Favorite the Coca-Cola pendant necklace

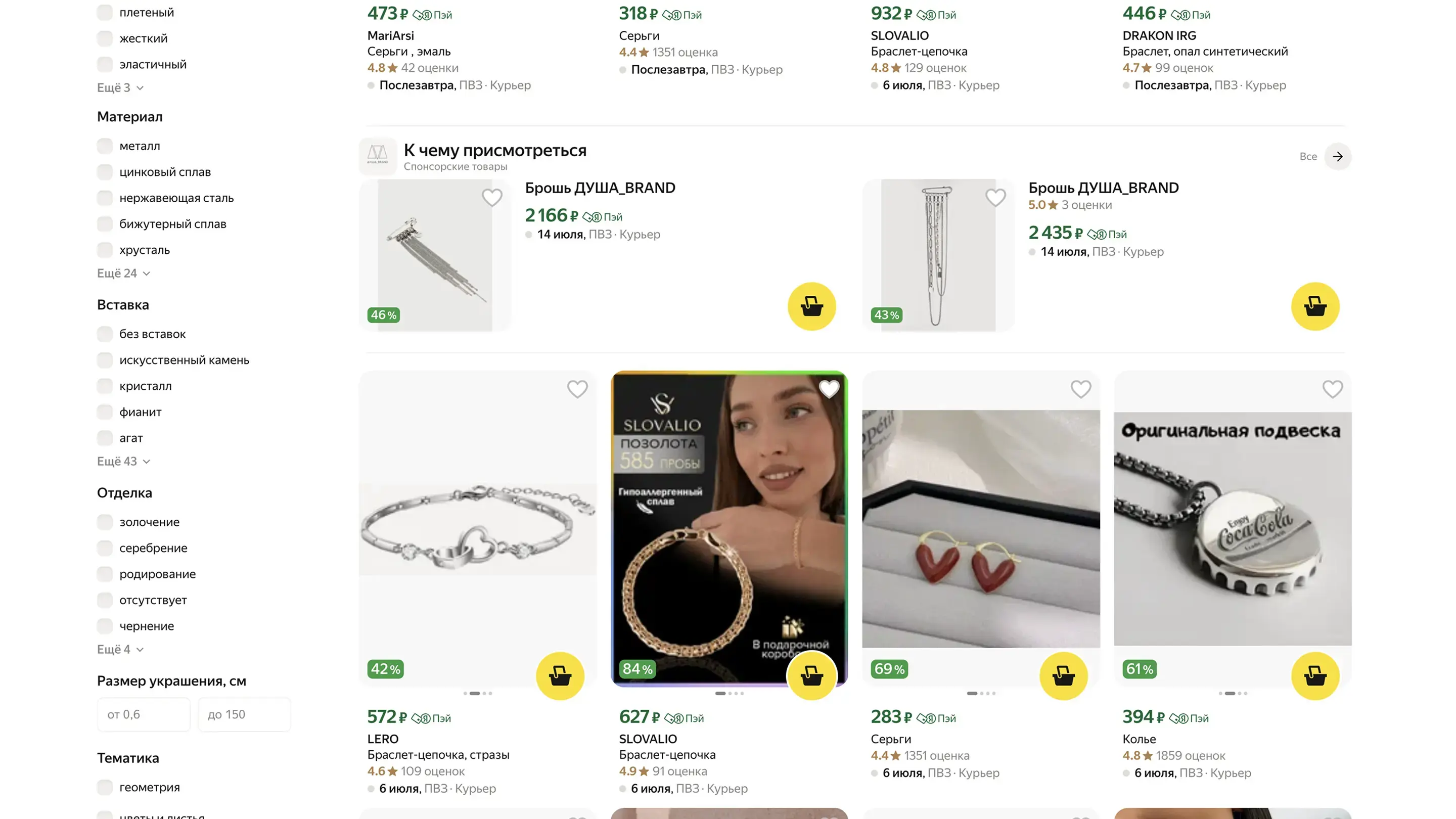tap(1332, 389)
